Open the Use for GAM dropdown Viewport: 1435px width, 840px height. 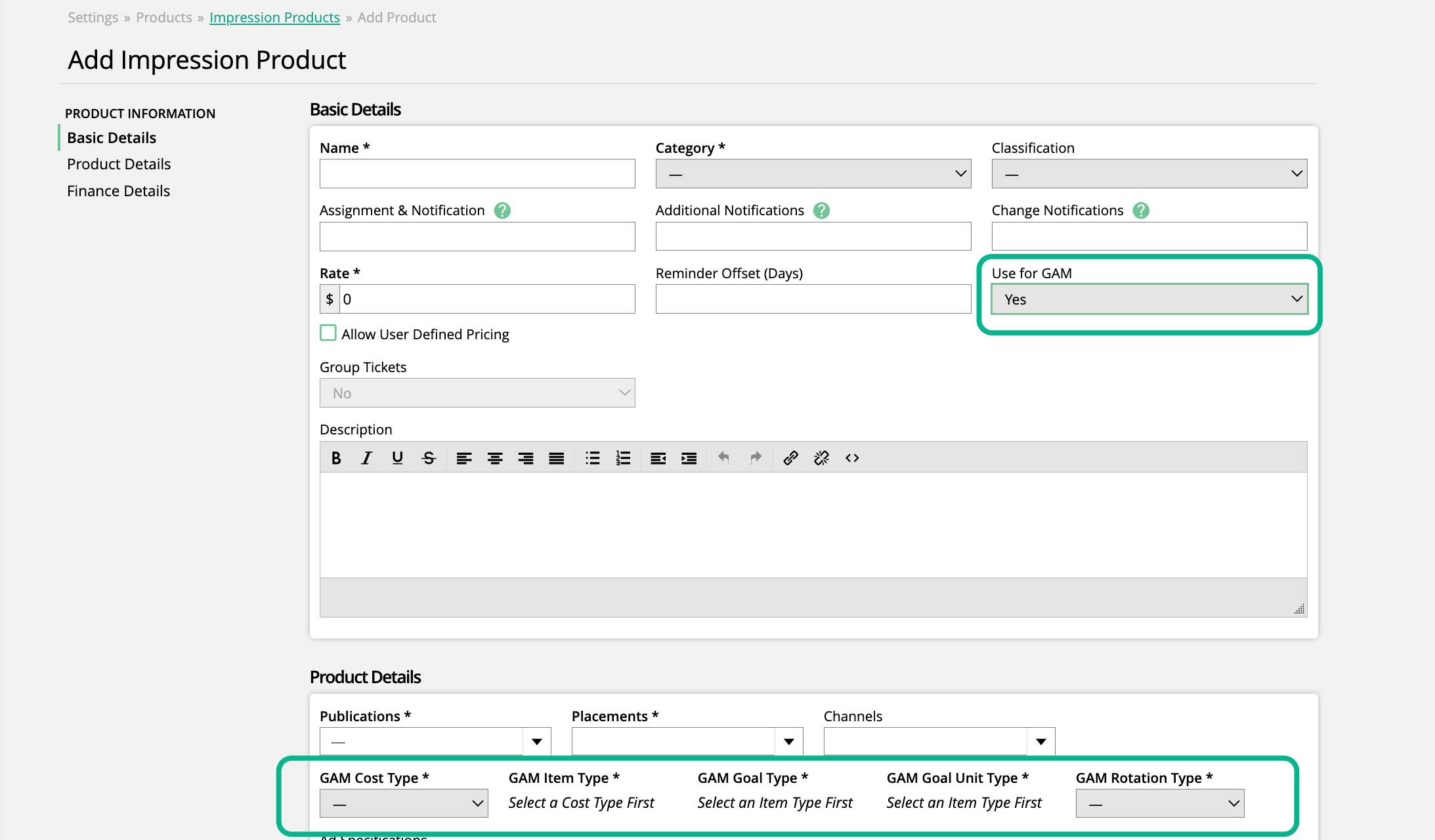(1149, 299)
